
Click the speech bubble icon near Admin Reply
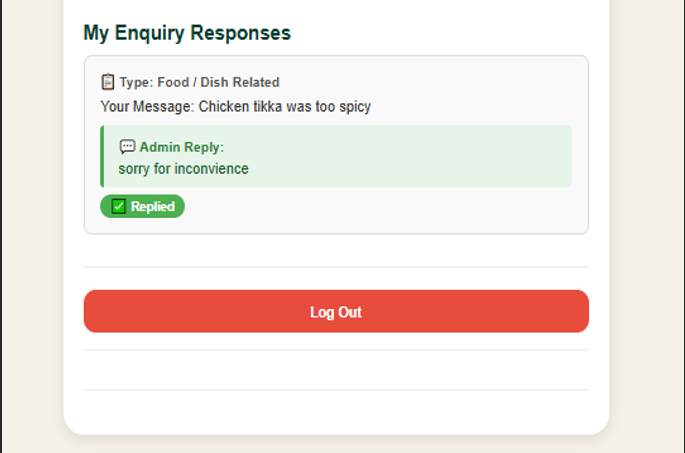(127, 147)
